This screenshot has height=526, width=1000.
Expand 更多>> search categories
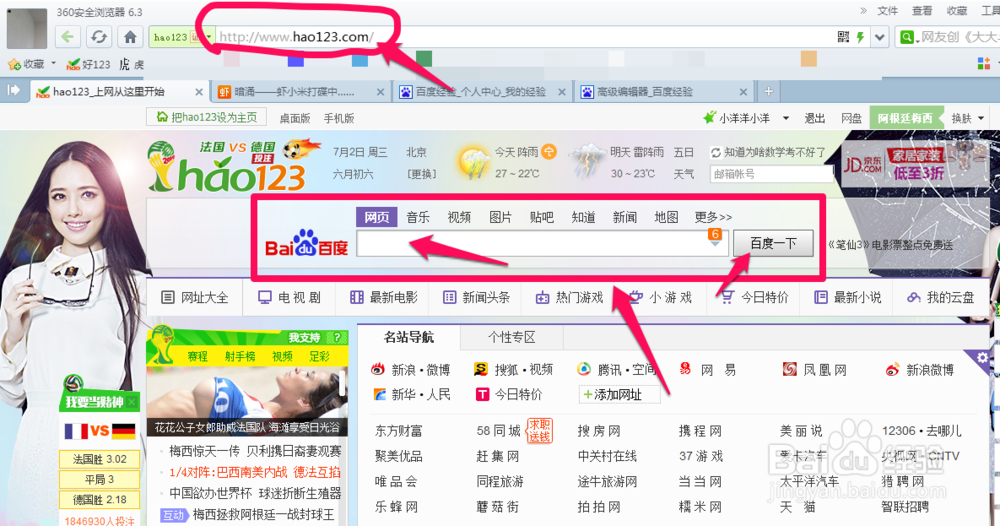pyautogui.click(x=713, y=217)
